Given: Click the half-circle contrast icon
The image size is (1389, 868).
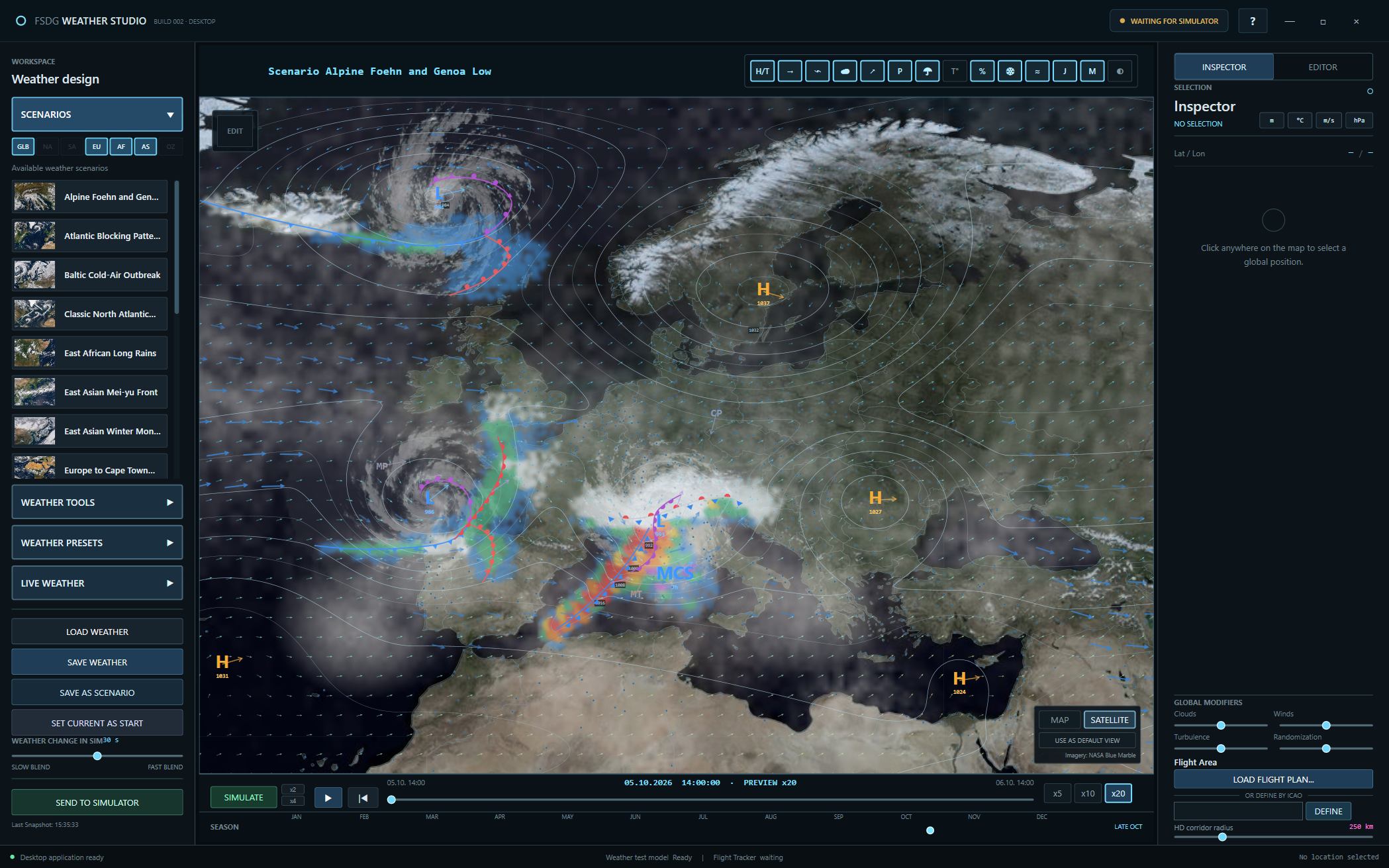Looking at the screenshot, I should point(1120,72).
